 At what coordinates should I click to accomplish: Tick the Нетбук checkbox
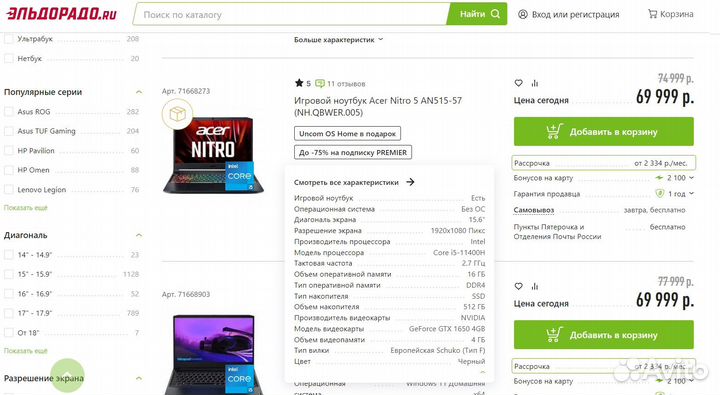8,58
